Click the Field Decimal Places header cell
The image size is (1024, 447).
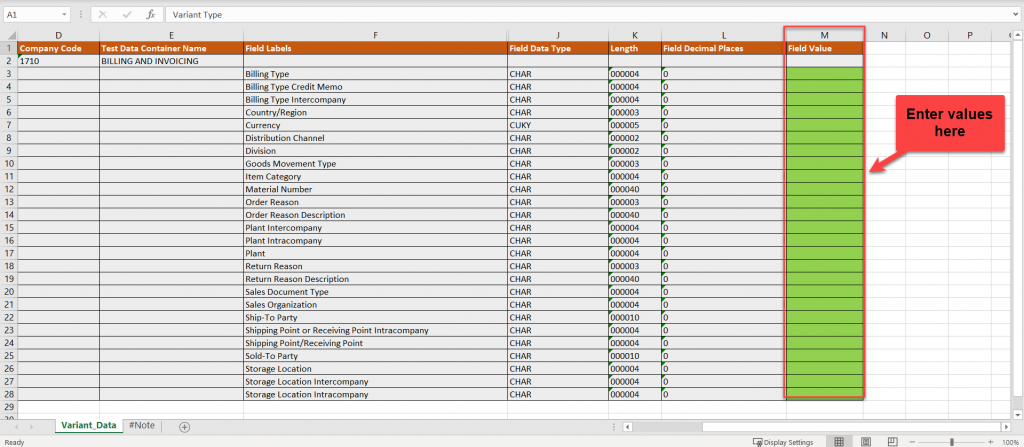[x=724, y=48]
